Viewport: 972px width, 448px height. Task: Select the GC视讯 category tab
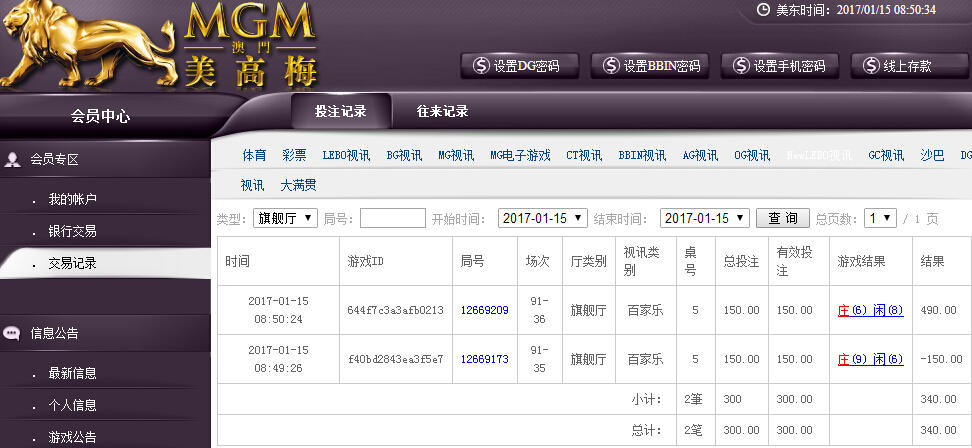pos(886,156)
